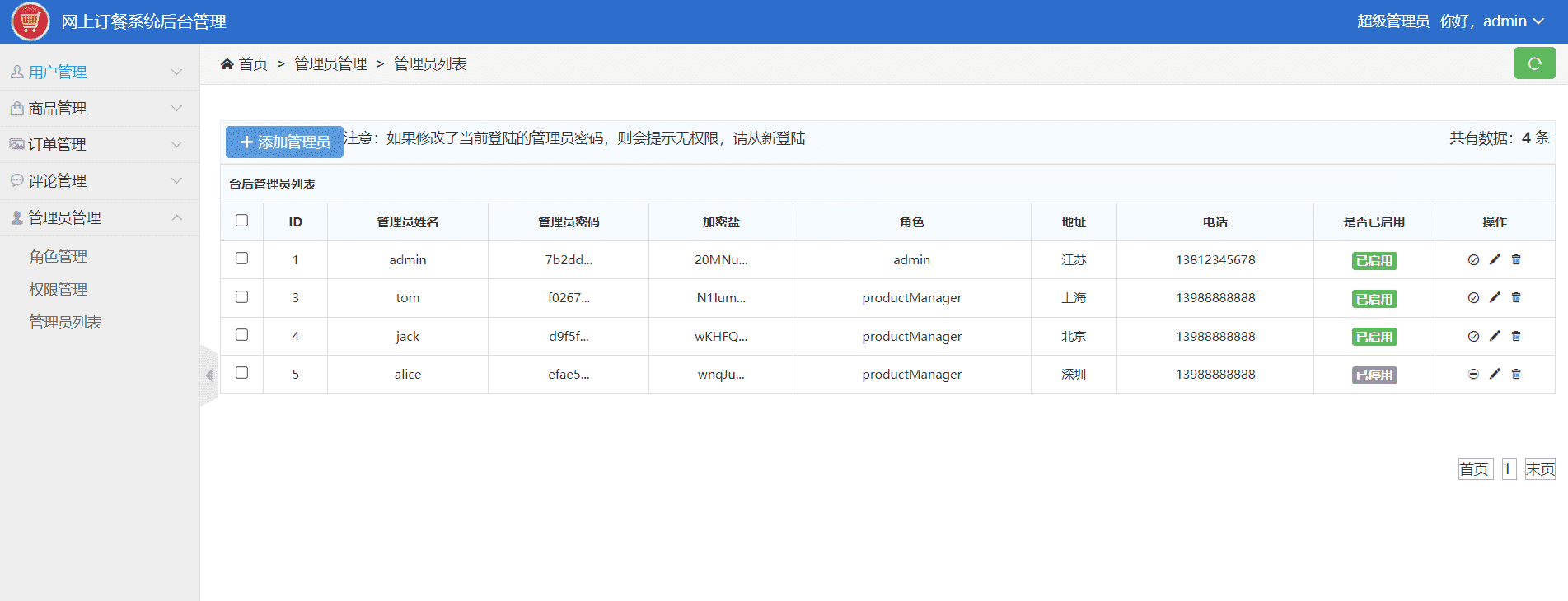Click the salt cell 'N1Ium...'
The height and width of the screenshot is (601, 1568).
tap(721, 298)
